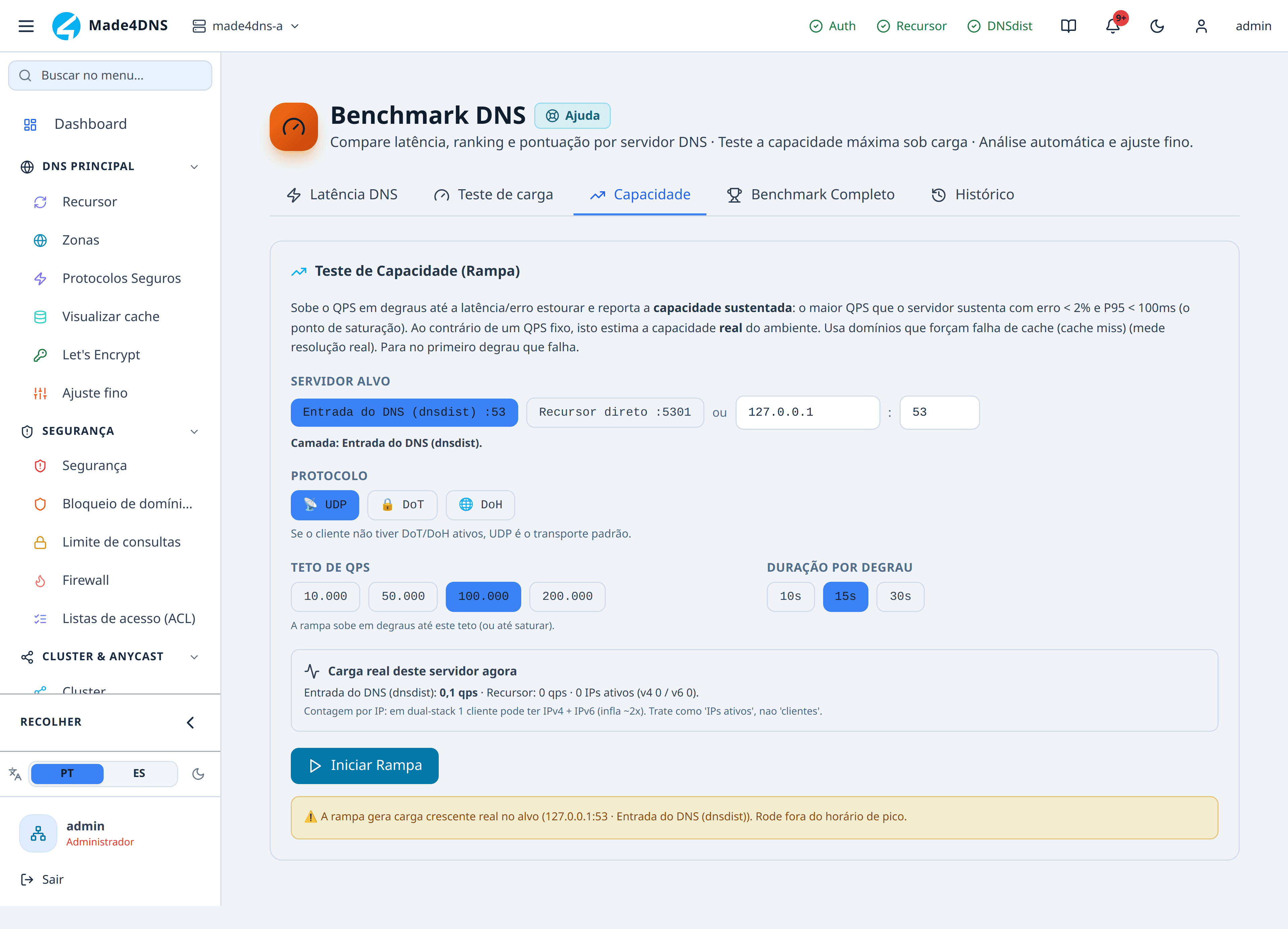Open the made4dns-a server dropdown
The height and width of the screenshot is (929, 1288).
pos(246,26)
